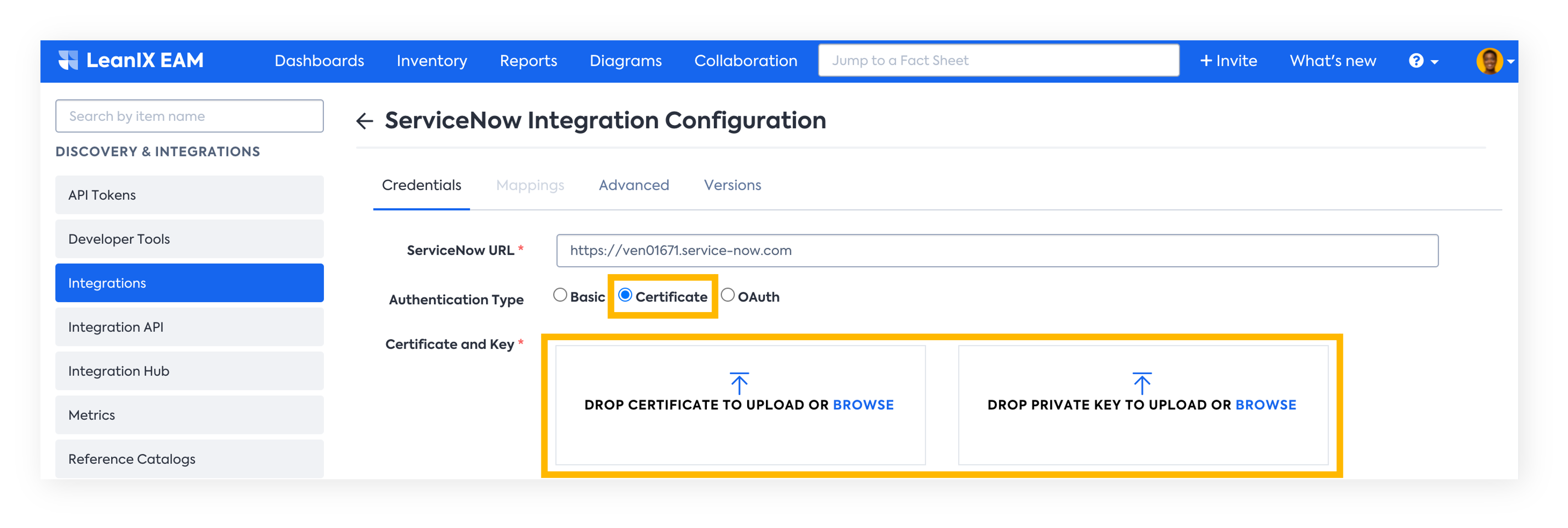Open the Dashboards menu
Image resolution: width=1568 pixels, height=528 pixels.
[319, 61]
